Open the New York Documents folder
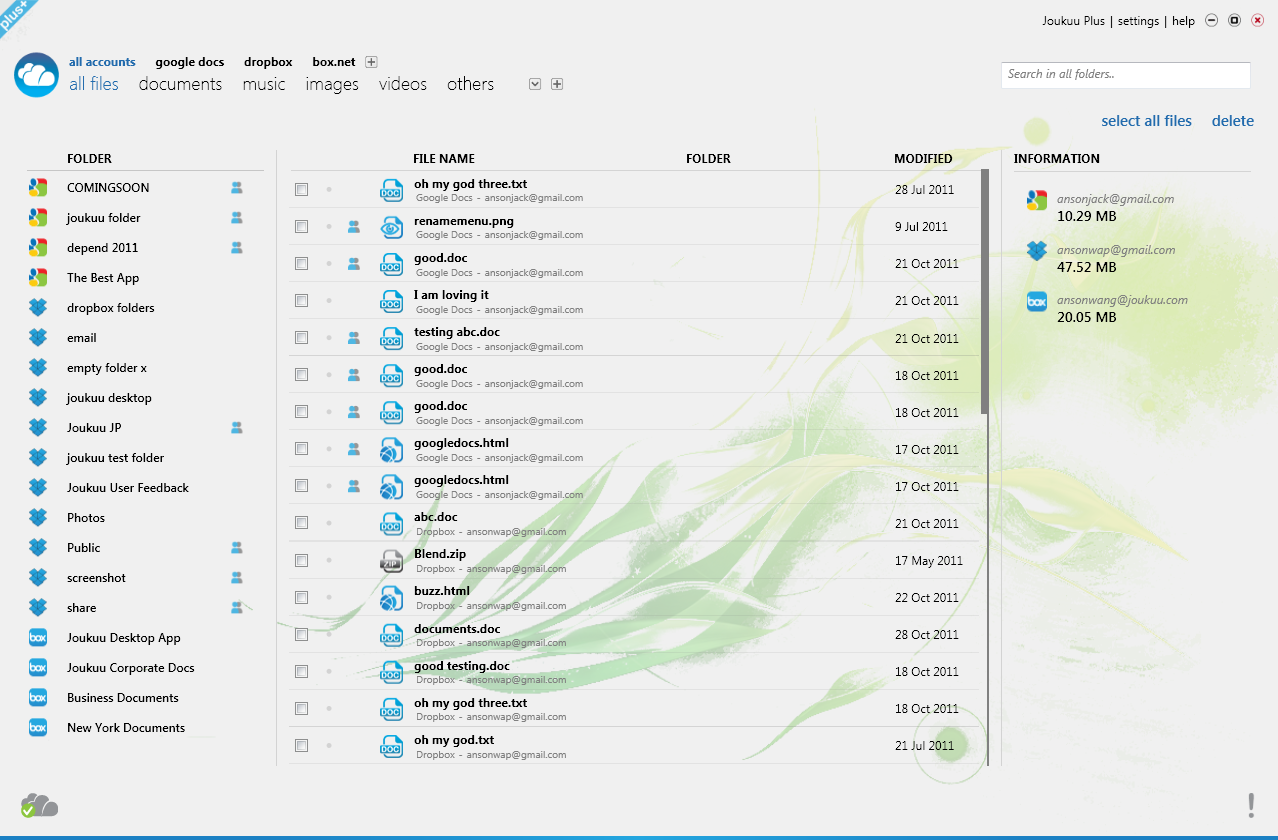The image size is (1278, 840). (126, 727)
